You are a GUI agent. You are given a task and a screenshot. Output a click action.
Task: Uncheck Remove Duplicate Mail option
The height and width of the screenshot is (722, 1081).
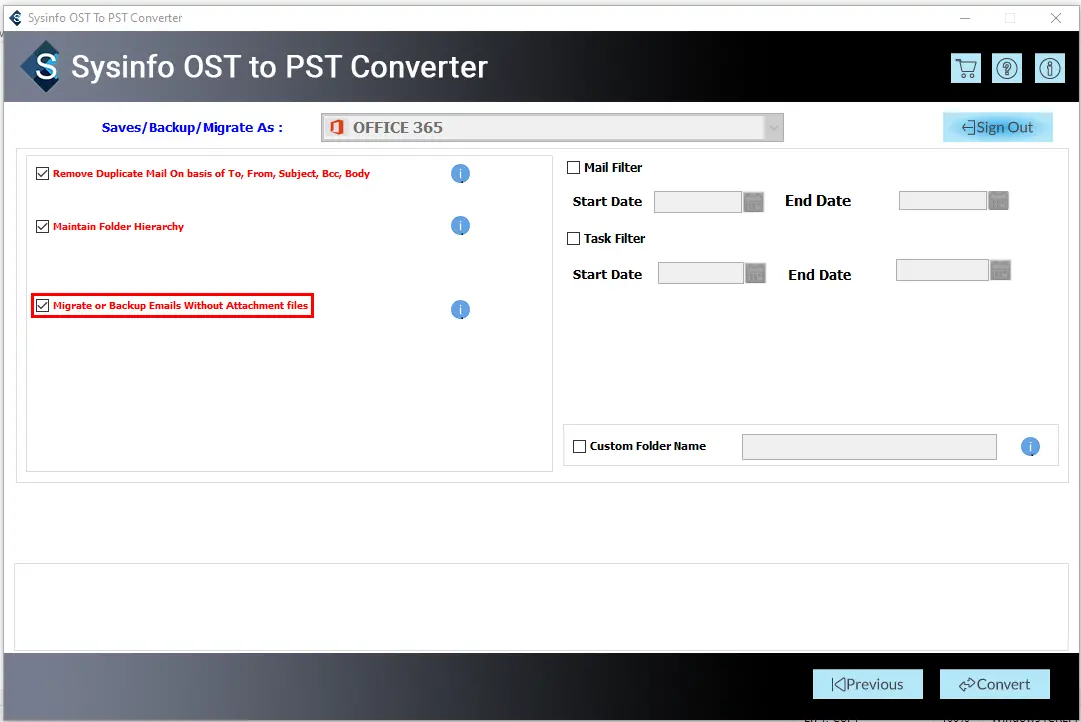(x=43, y=174)
